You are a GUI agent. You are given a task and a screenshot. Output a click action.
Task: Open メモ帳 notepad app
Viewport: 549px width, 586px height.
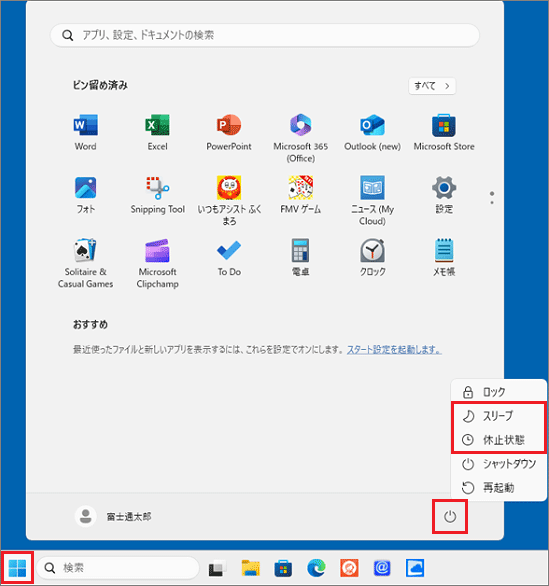point(444,258)
